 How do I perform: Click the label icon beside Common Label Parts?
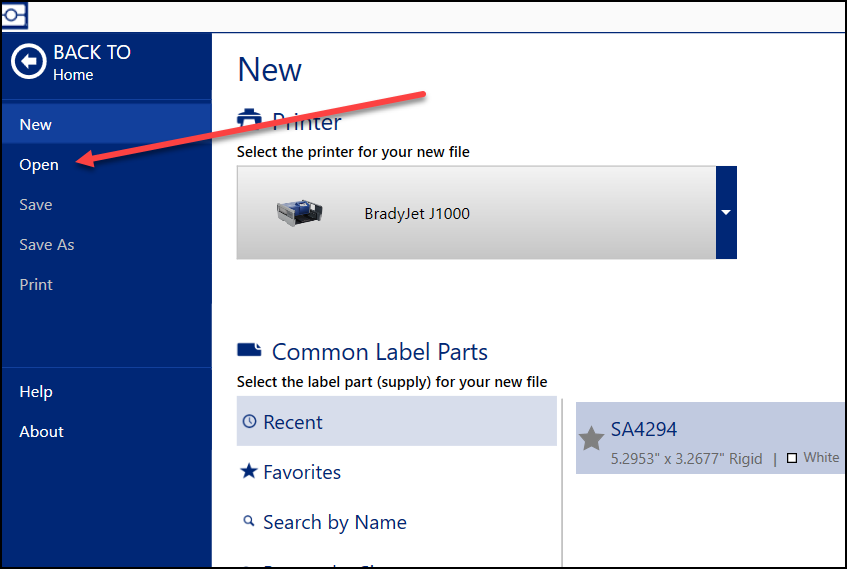(249, 351)
